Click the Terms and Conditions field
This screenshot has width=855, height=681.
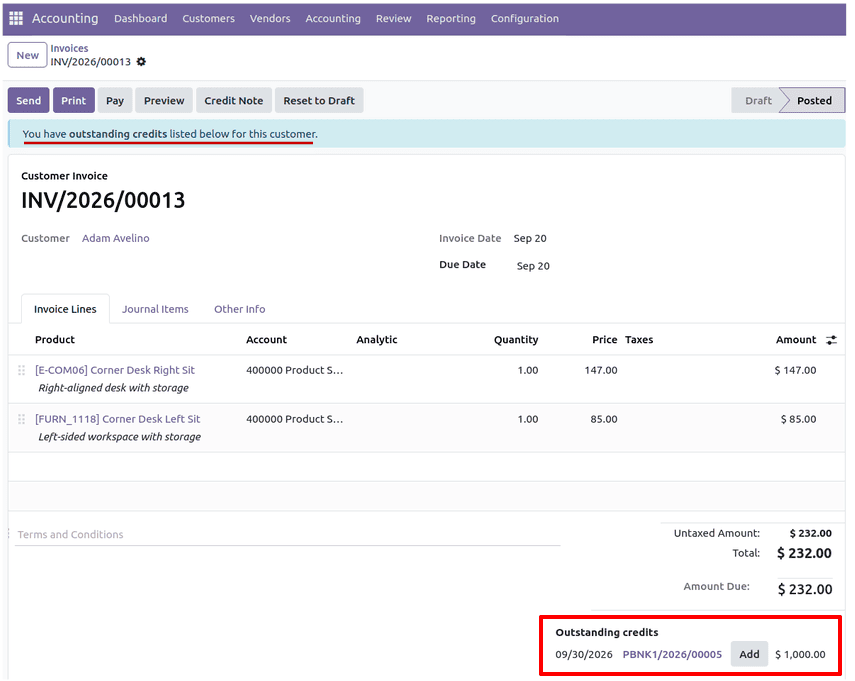(288, 534)
